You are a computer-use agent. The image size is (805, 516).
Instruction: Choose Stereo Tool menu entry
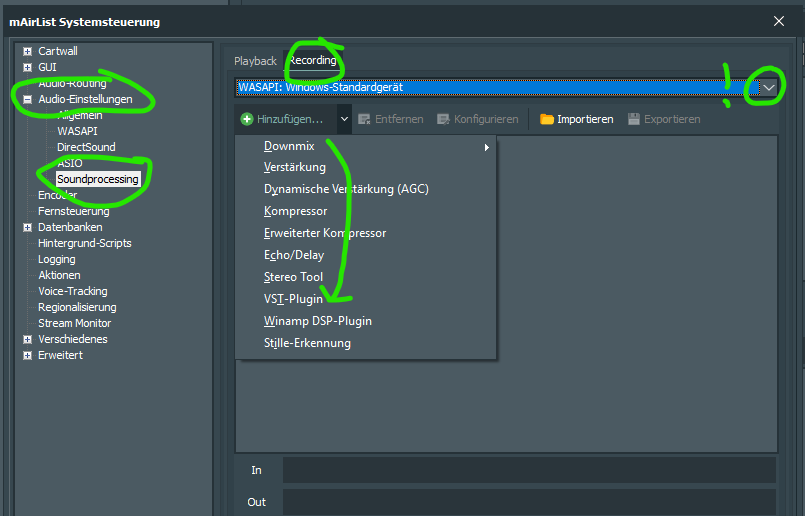(x=293, y=277)
